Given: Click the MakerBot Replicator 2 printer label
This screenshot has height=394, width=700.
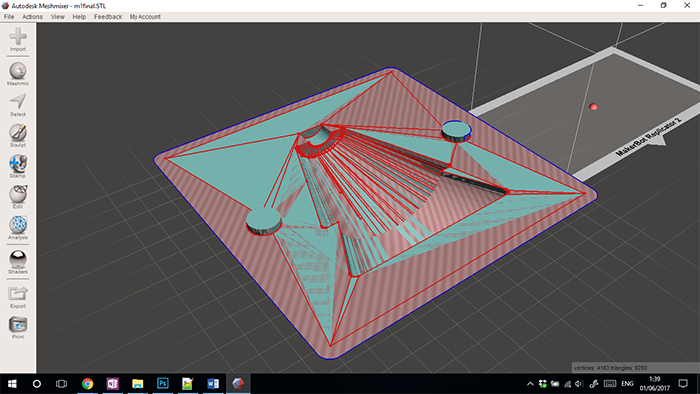Looking at the screenshot, I should point(648,137).
